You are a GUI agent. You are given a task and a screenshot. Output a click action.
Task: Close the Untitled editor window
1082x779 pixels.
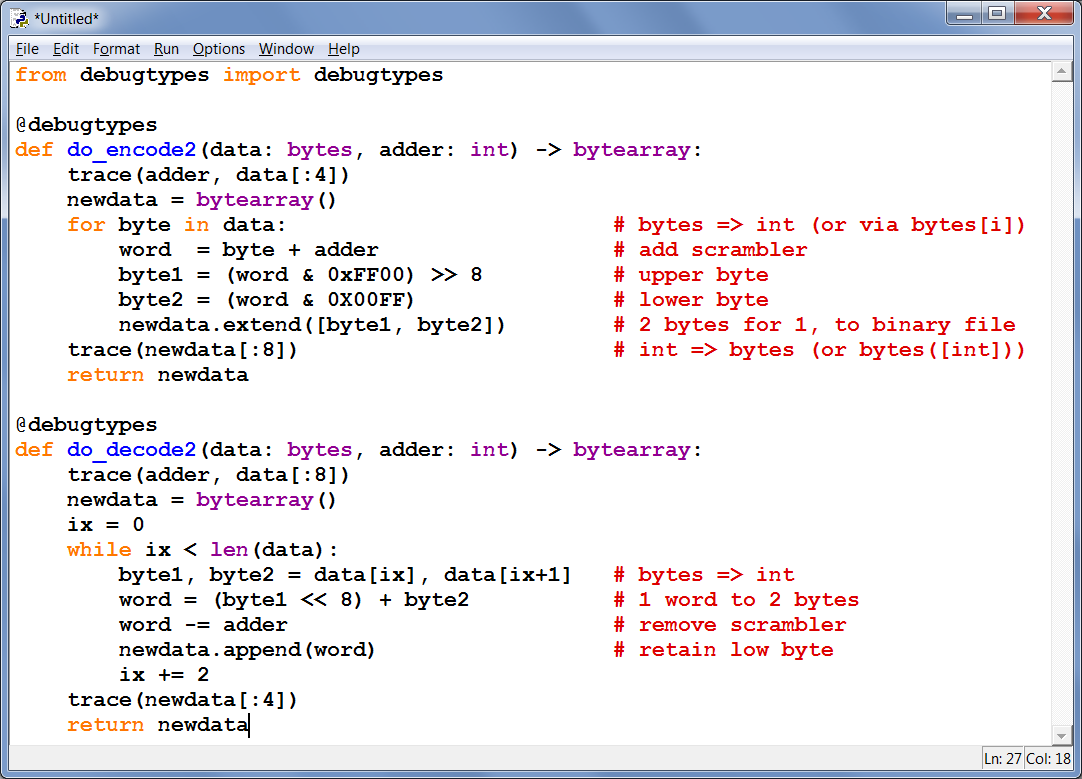tap(1042, 14)
